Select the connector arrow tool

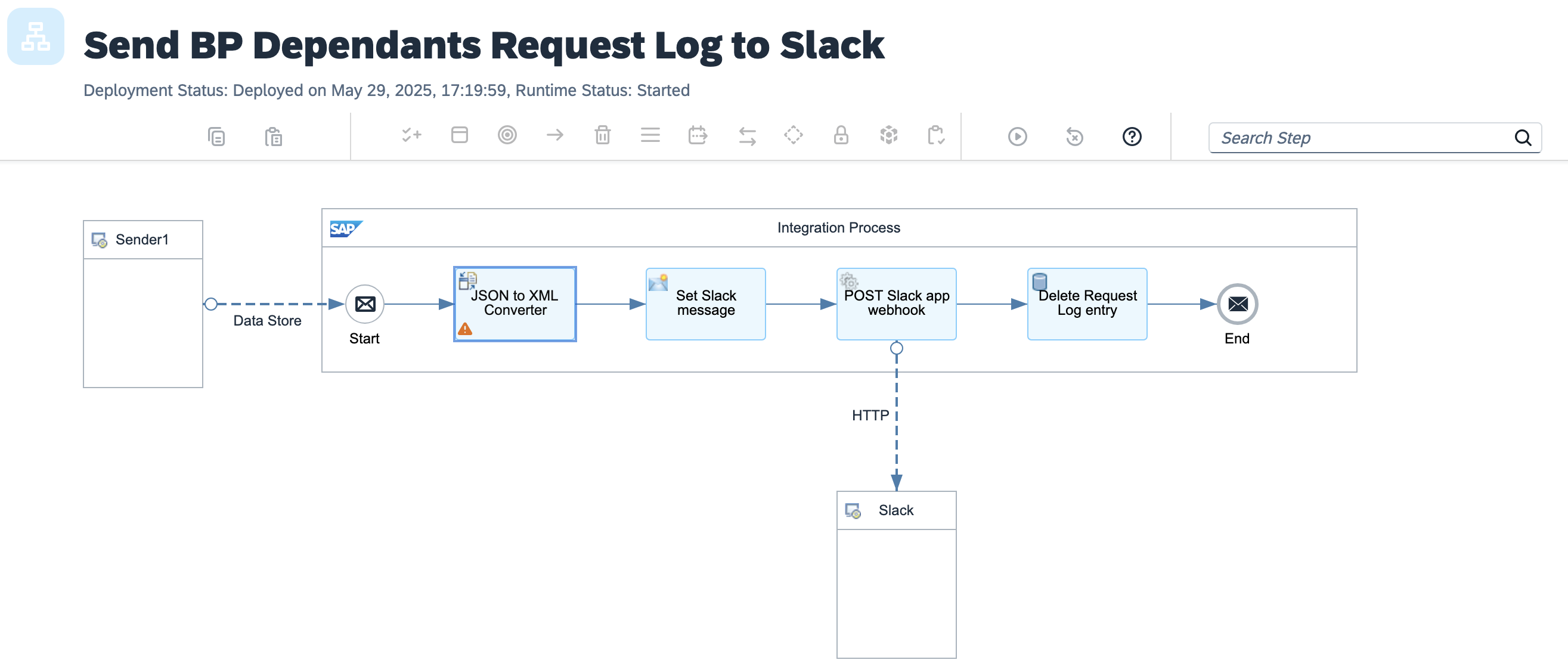[x=554, y=135]
